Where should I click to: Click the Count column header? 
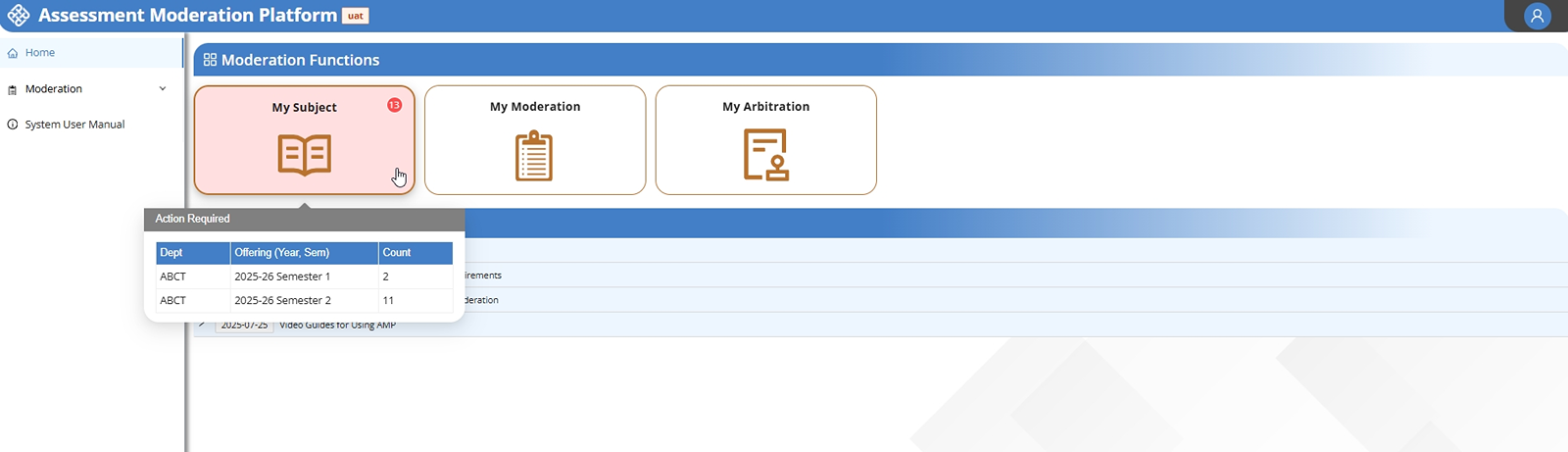[x=416, y=253]
